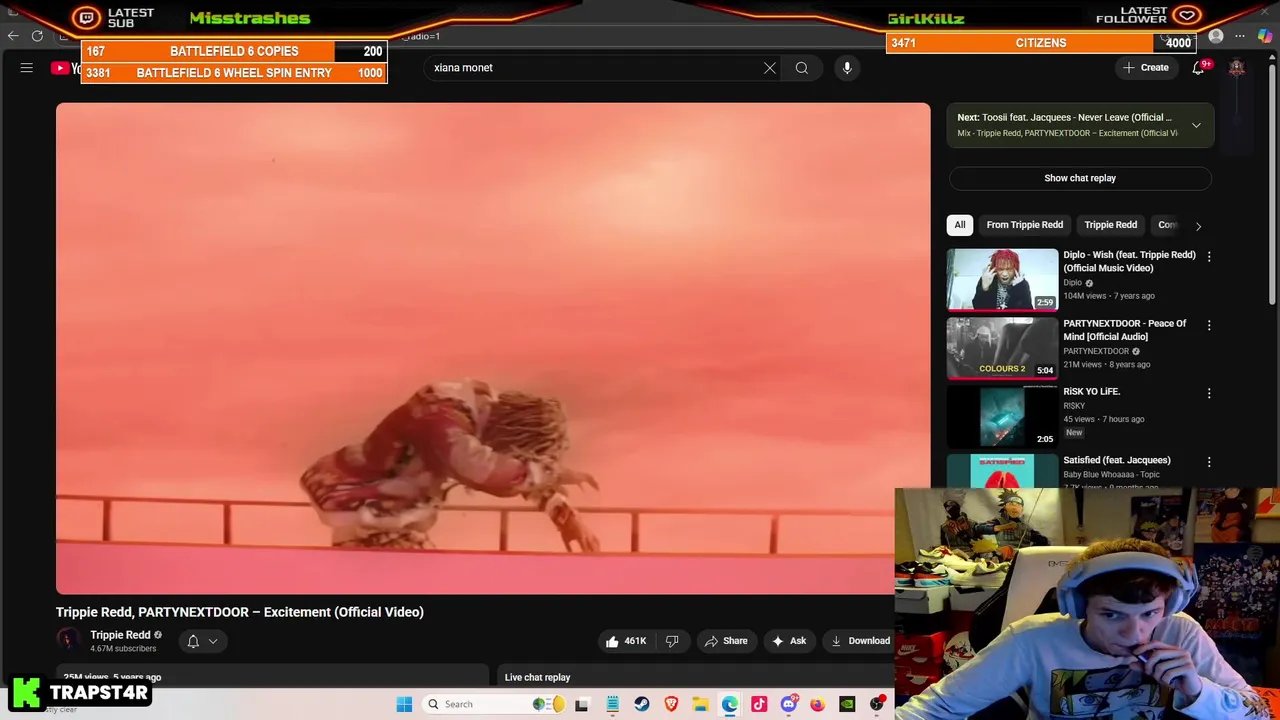This screenshot has height=720, width=1280.
Task: Expand the Next: Toosii mix playlist panel
Action: tap(1196, 125)
